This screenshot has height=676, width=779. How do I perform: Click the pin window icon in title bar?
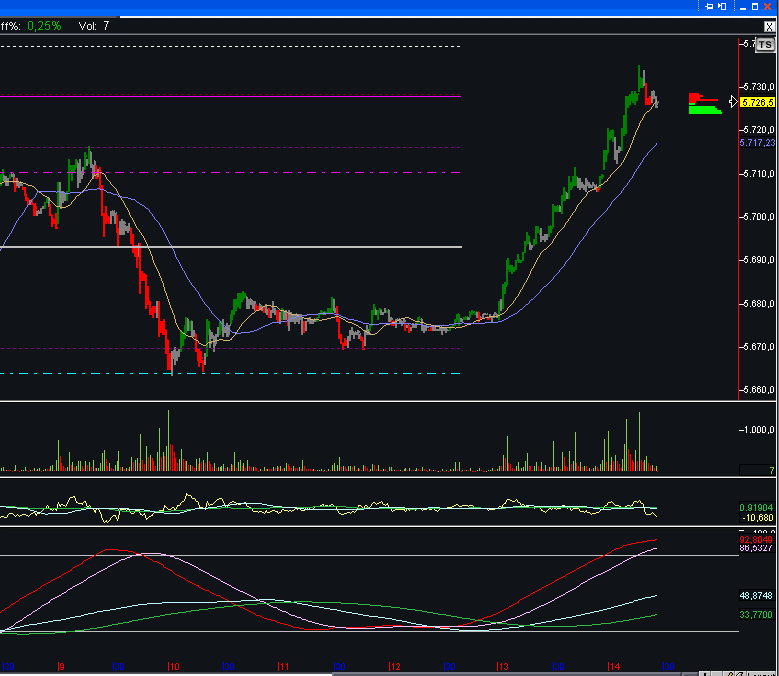(x=709, y=6)
